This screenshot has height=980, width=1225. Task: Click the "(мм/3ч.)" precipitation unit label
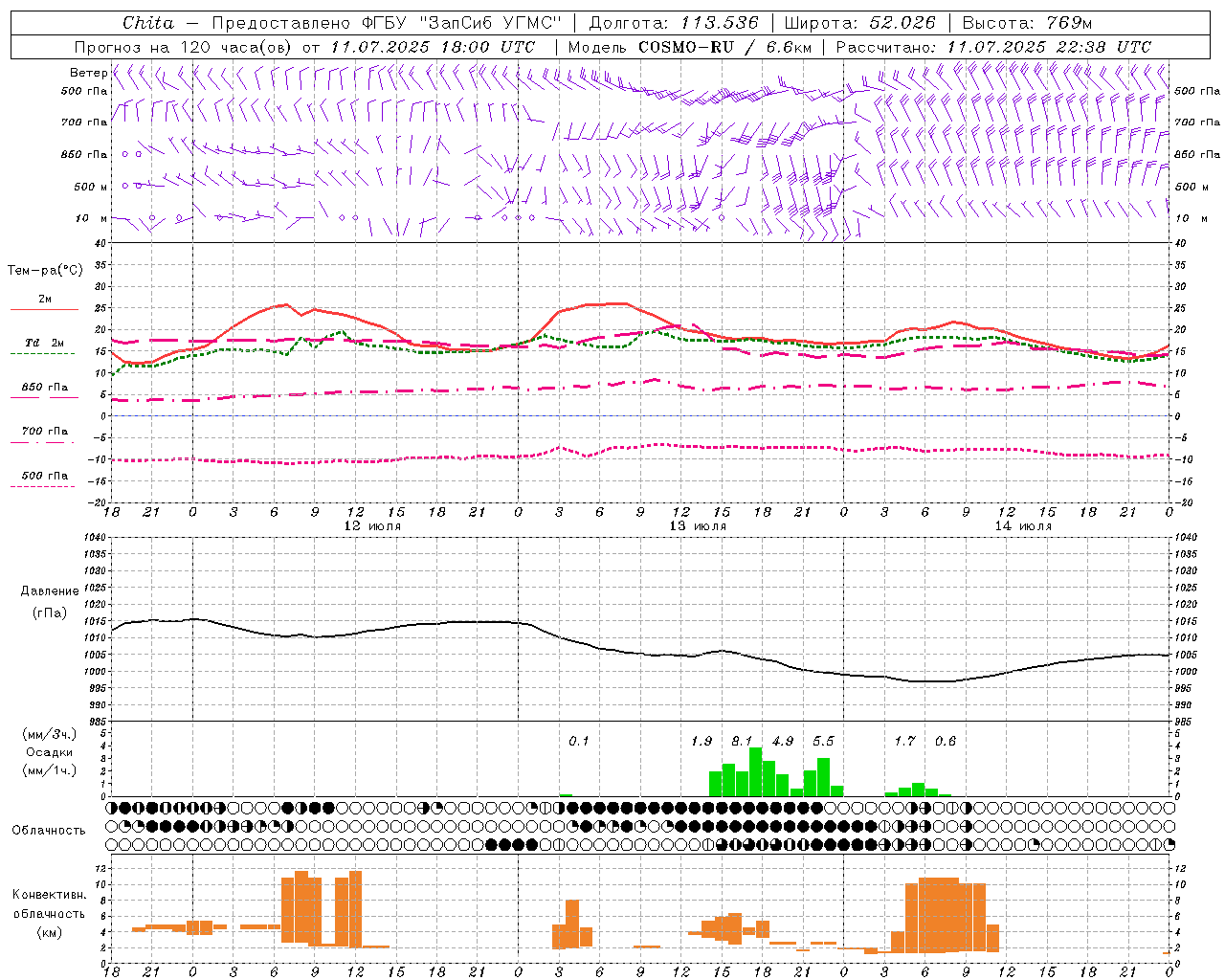click(x=50, y=735)
